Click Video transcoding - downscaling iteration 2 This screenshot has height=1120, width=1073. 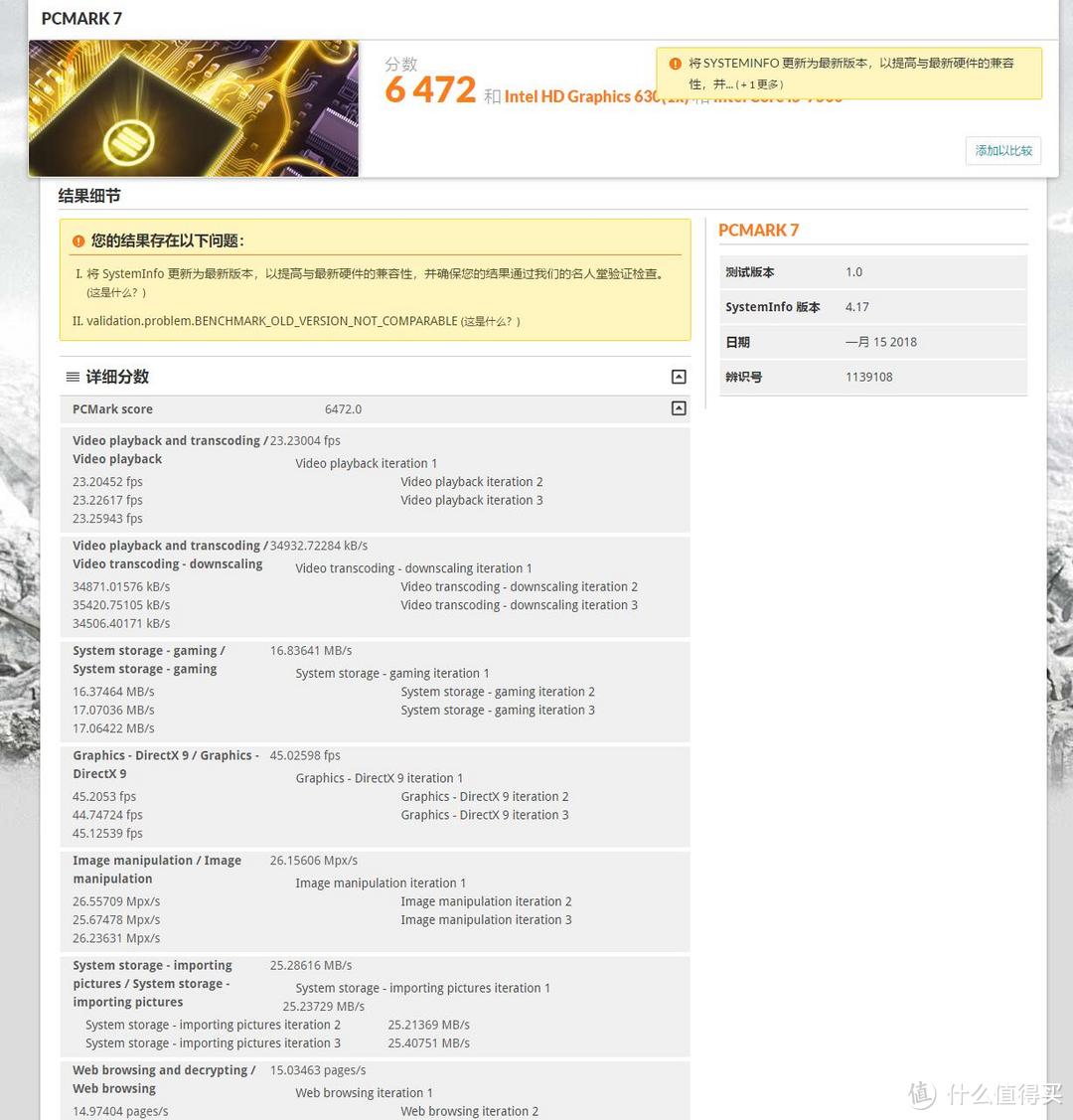coord(519,586)
